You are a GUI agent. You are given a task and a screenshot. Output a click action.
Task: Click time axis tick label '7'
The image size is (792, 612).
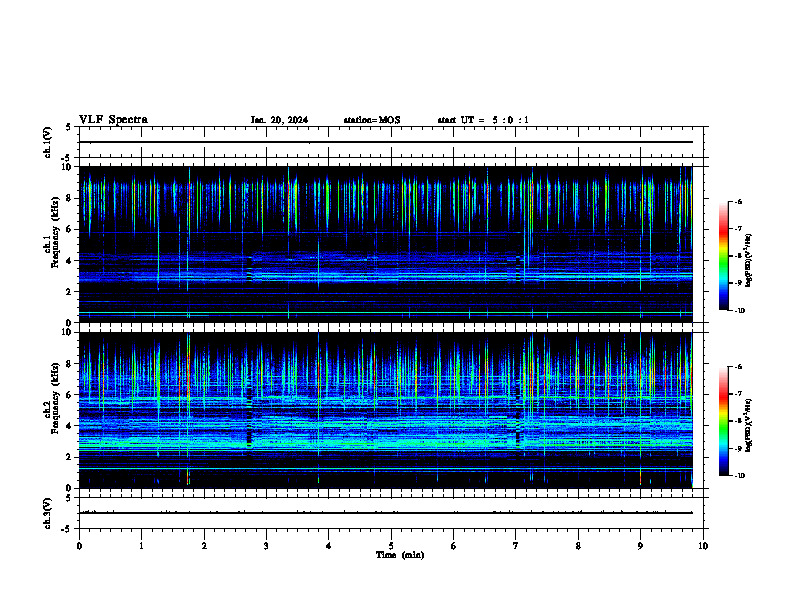click(x=516, y=546)
